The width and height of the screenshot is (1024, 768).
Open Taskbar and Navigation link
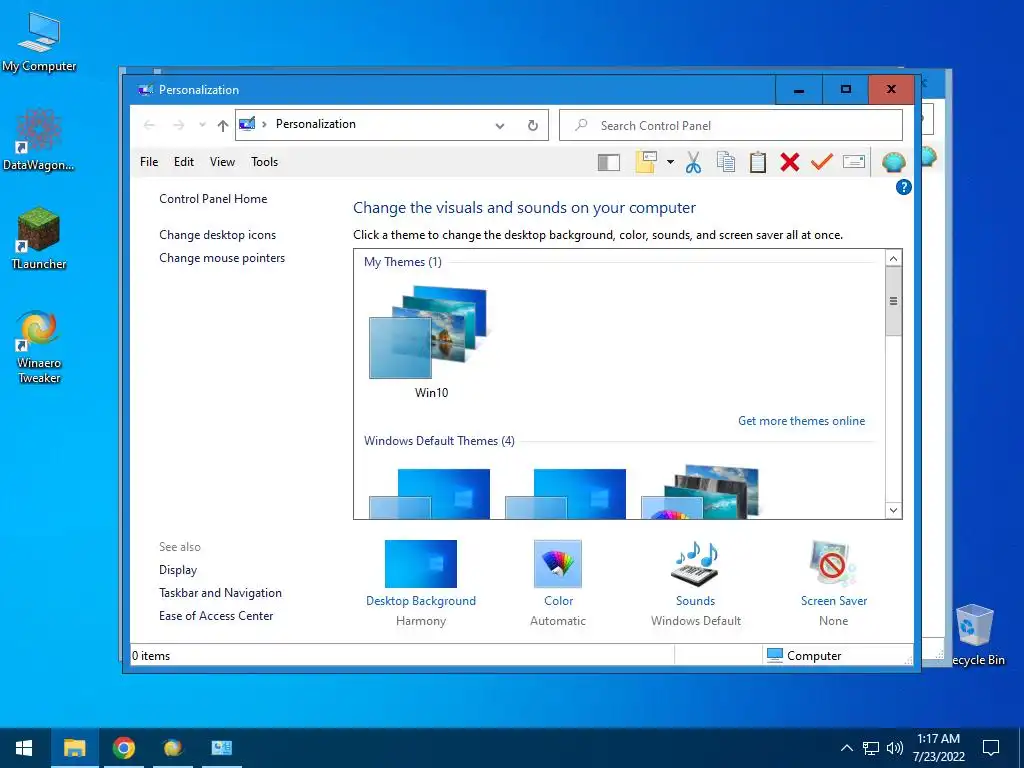[x=220, y=593]
